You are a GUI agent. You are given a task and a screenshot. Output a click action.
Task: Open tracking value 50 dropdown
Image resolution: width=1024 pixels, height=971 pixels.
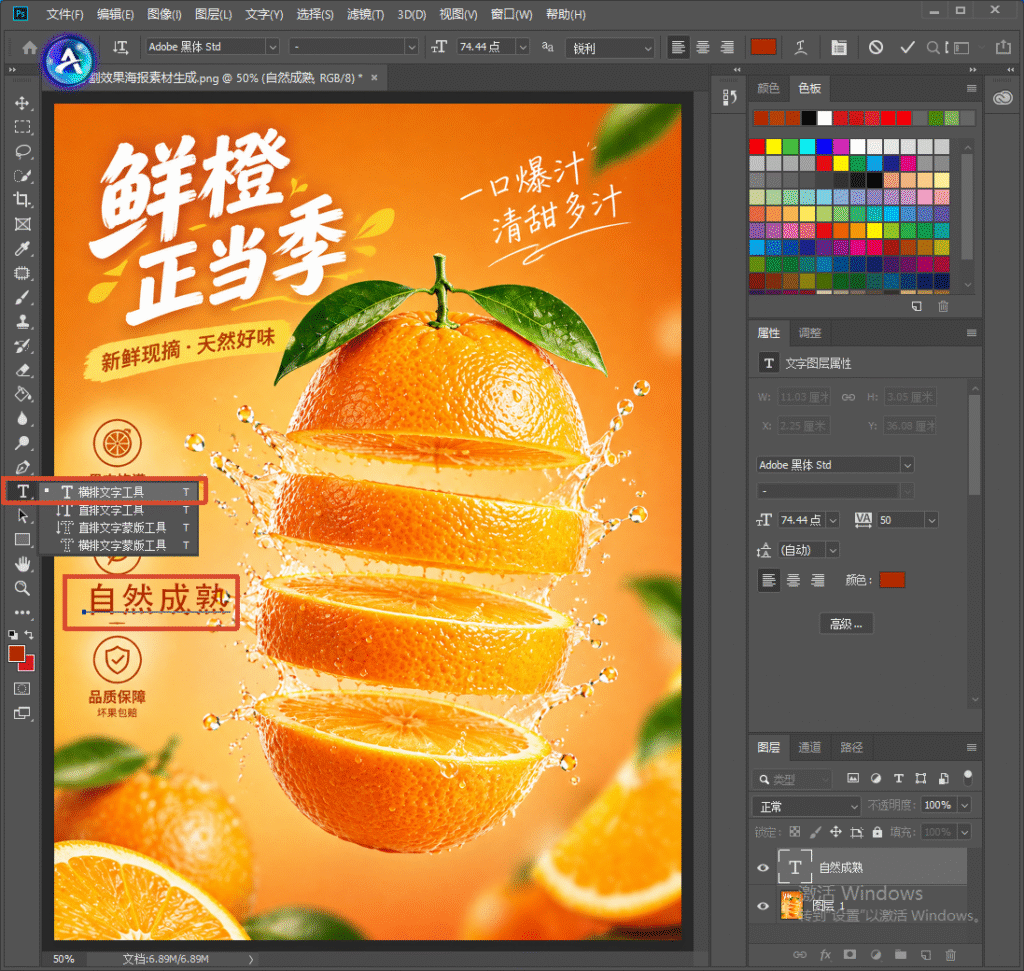pos(931,520)
